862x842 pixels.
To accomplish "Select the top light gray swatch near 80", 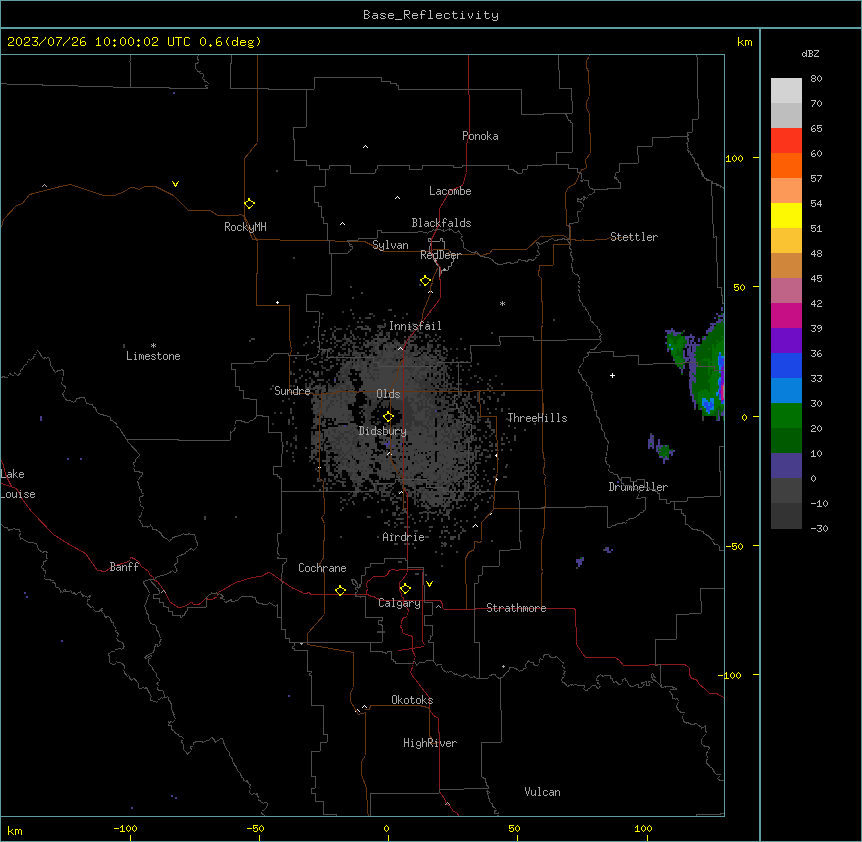I will 786,91.
